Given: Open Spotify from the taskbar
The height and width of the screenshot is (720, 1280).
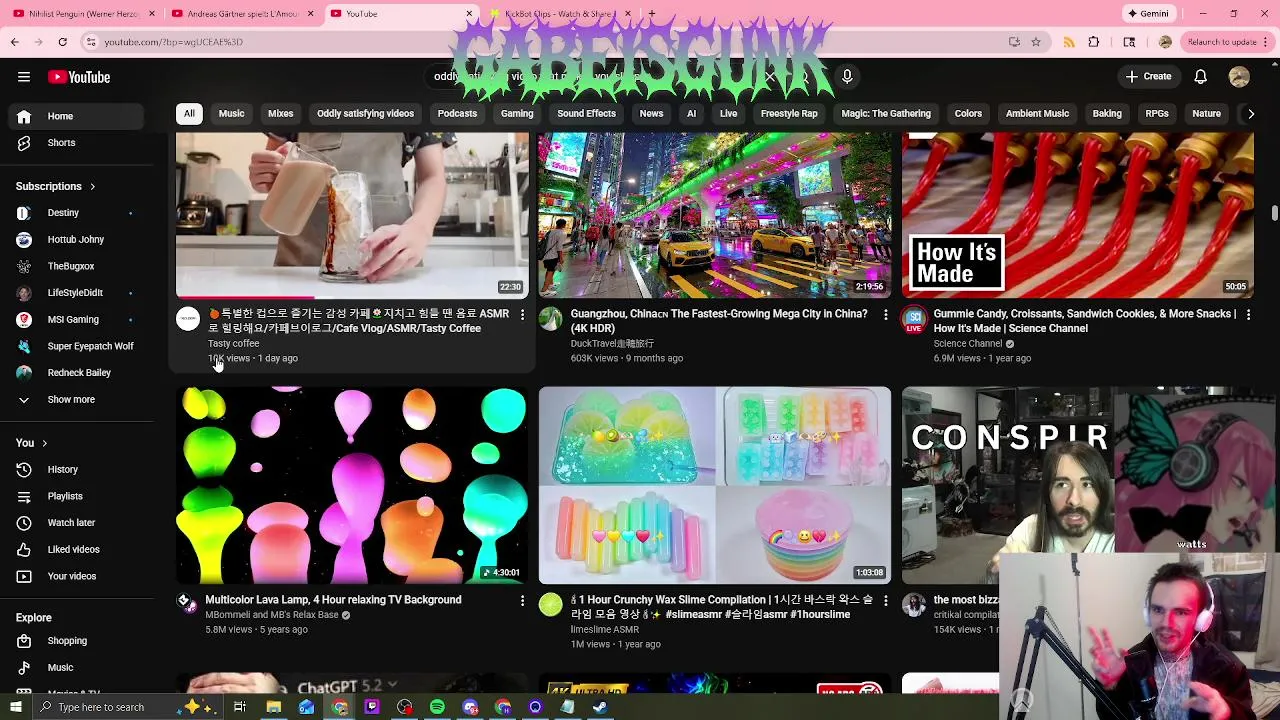Looking at the screenshot, I should [437, 707].
